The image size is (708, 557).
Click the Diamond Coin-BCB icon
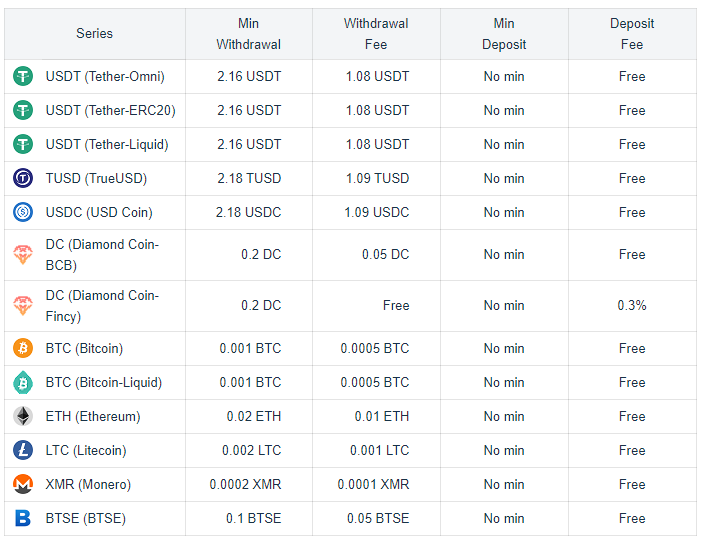pos(23,255)
